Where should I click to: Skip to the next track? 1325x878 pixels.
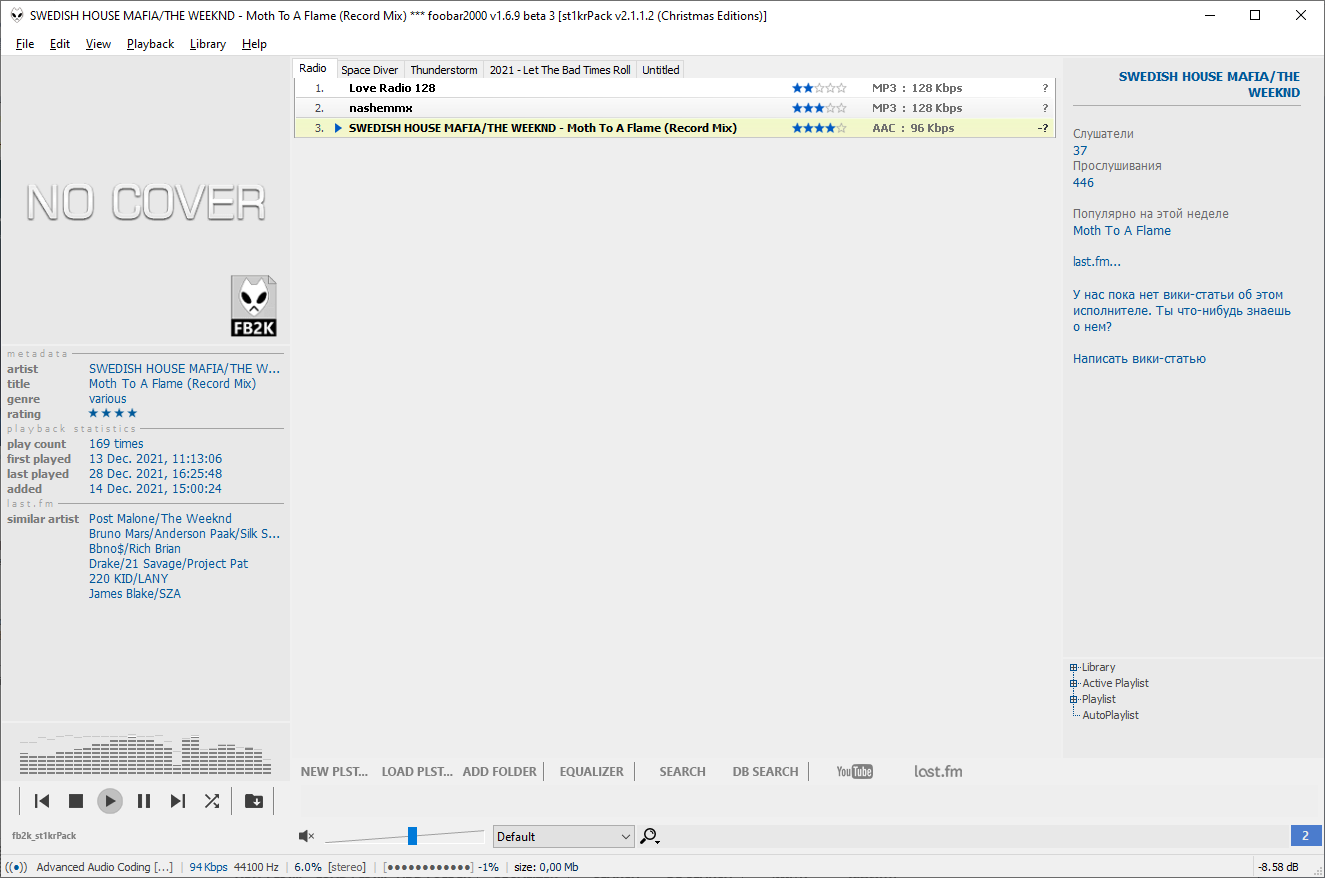(178, 801)
